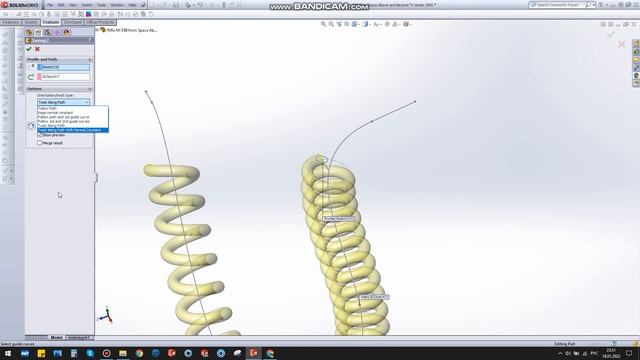Open the PropertyManager tab icon

click(x=38, y=32)
